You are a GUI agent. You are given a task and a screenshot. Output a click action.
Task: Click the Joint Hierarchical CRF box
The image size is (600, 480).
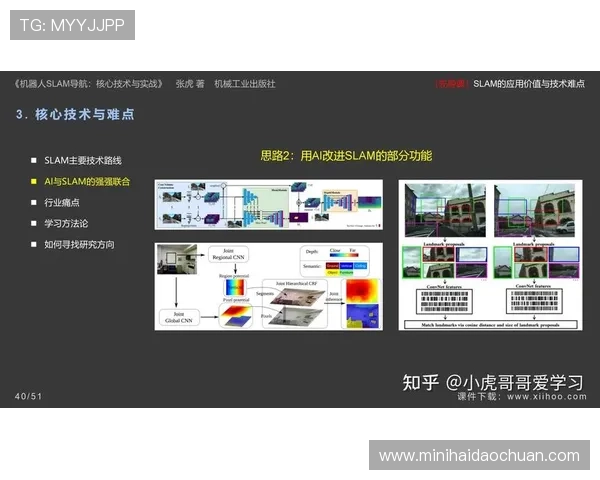click(295, 304)
